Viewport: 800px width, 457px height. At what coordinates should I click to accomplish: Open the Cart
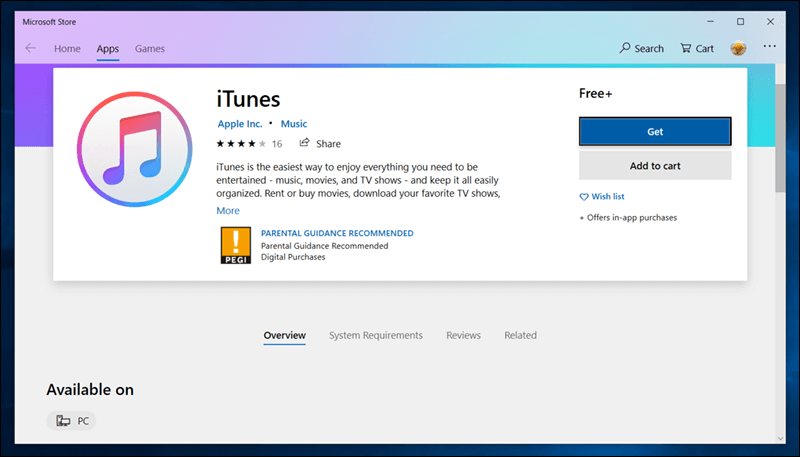(697, 48)
